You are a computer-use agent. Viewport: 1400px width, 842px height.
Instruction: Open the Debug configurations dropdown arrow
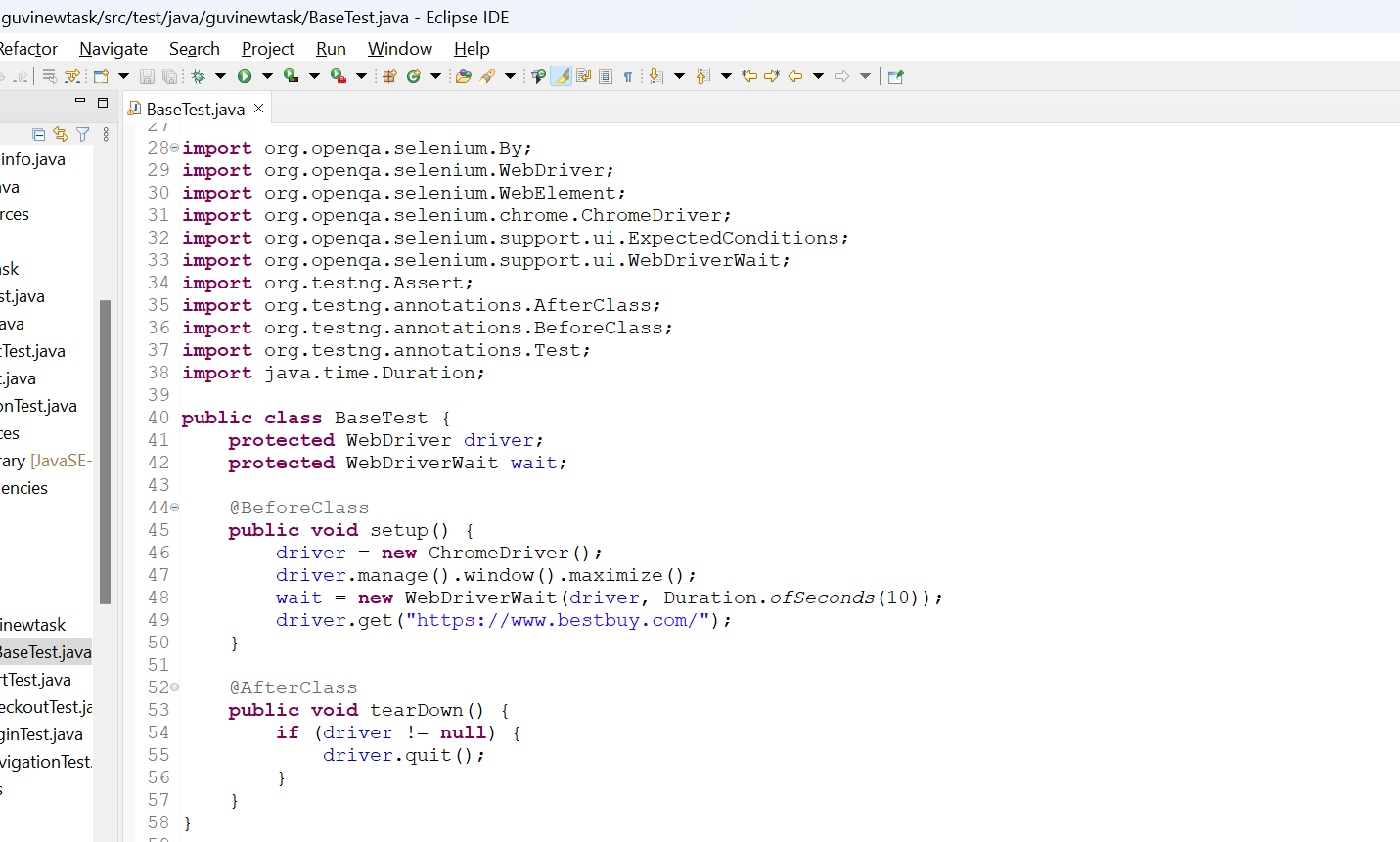coord(220,76)
